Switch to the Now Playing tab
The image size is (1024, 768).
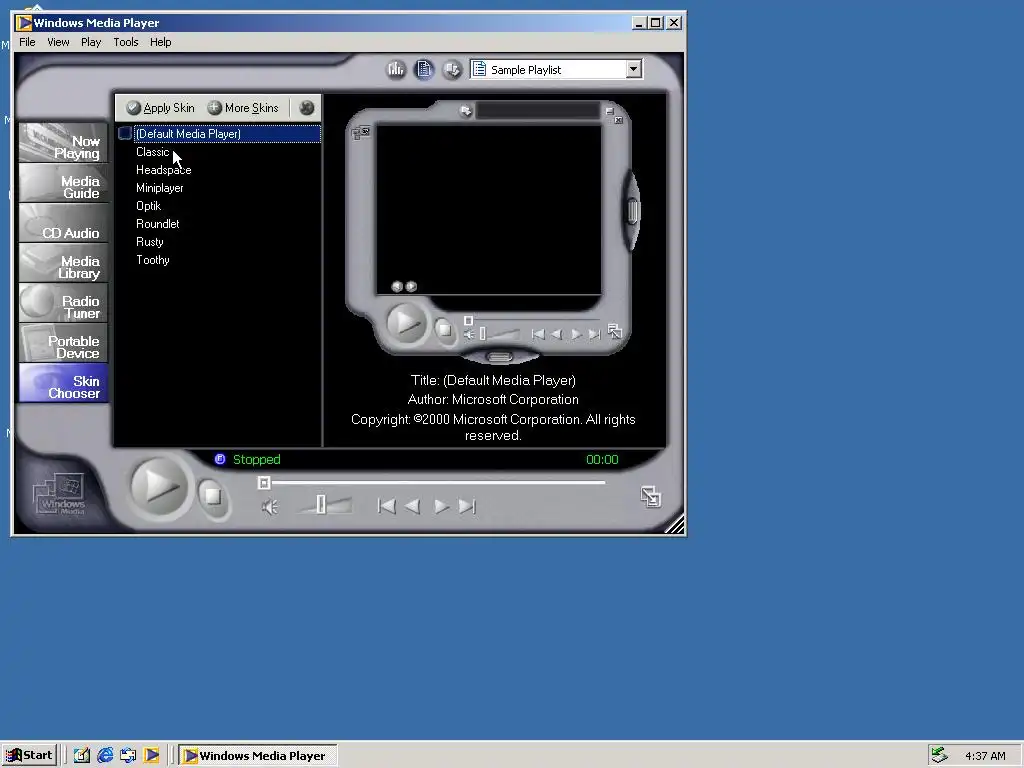click(x=63, y=142)
